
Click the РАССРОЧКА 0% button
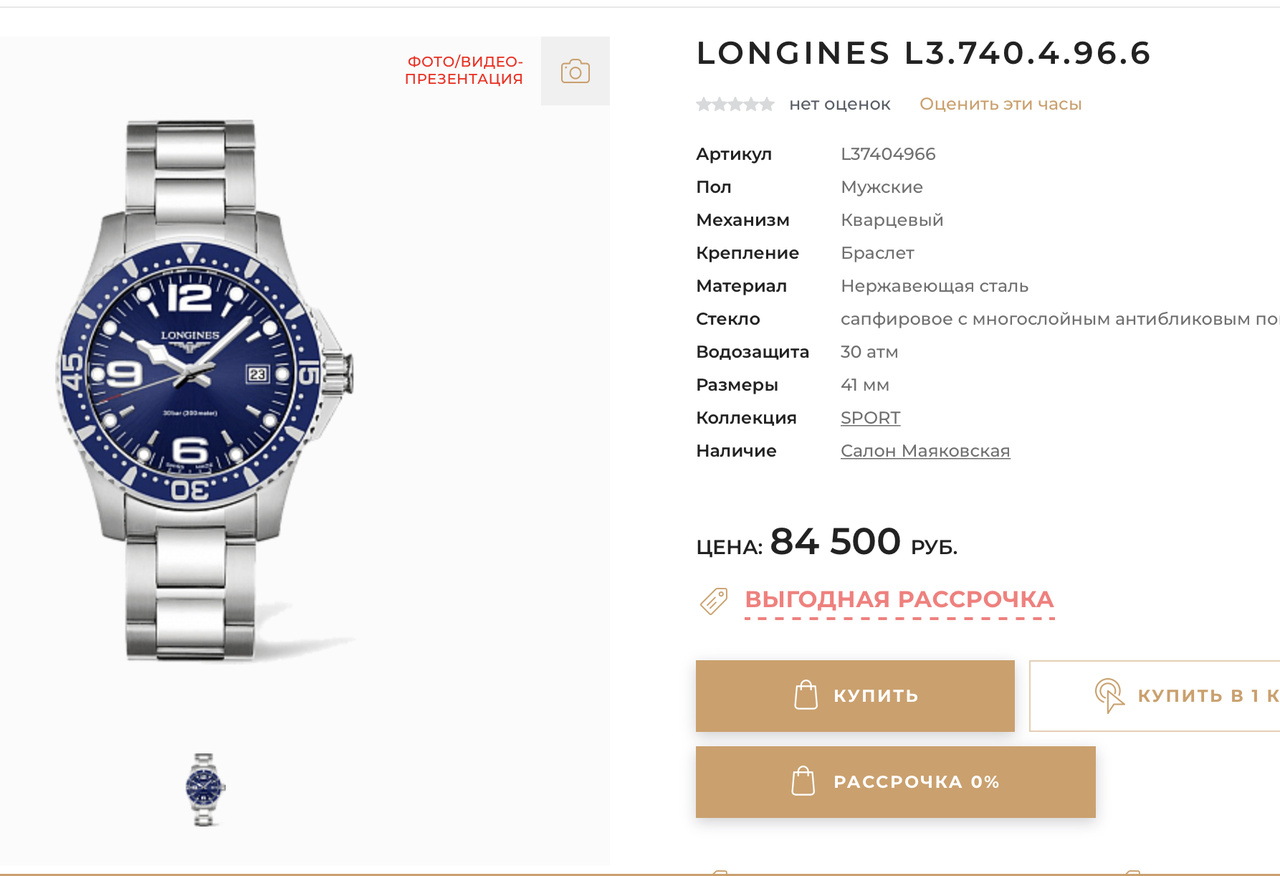click(895, 781)
